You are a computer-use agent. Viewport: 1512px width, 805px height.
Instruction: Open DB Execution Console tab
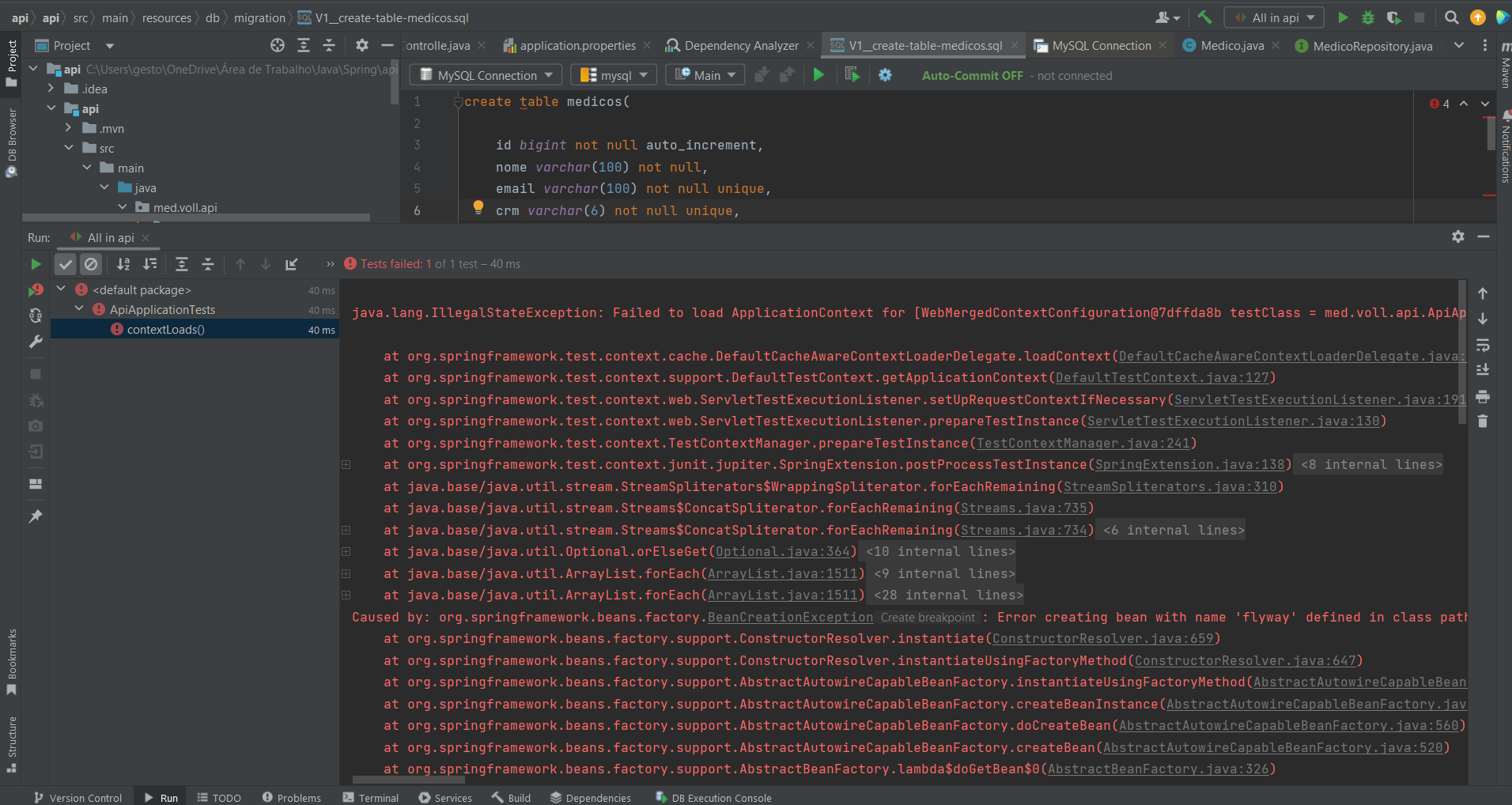(713, 797)
